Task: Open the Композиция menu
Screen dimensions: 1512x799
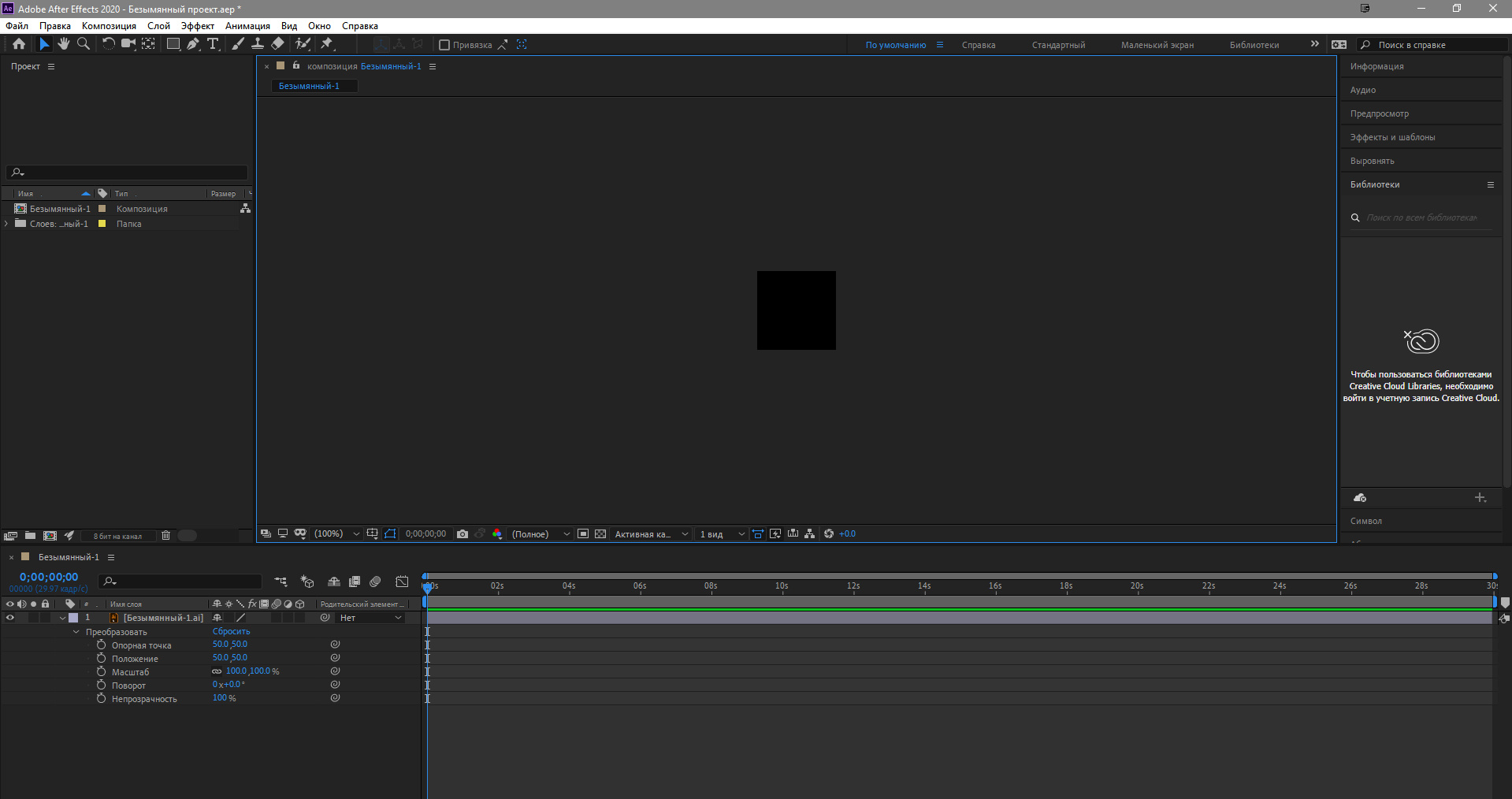Action: click(109, 26)
